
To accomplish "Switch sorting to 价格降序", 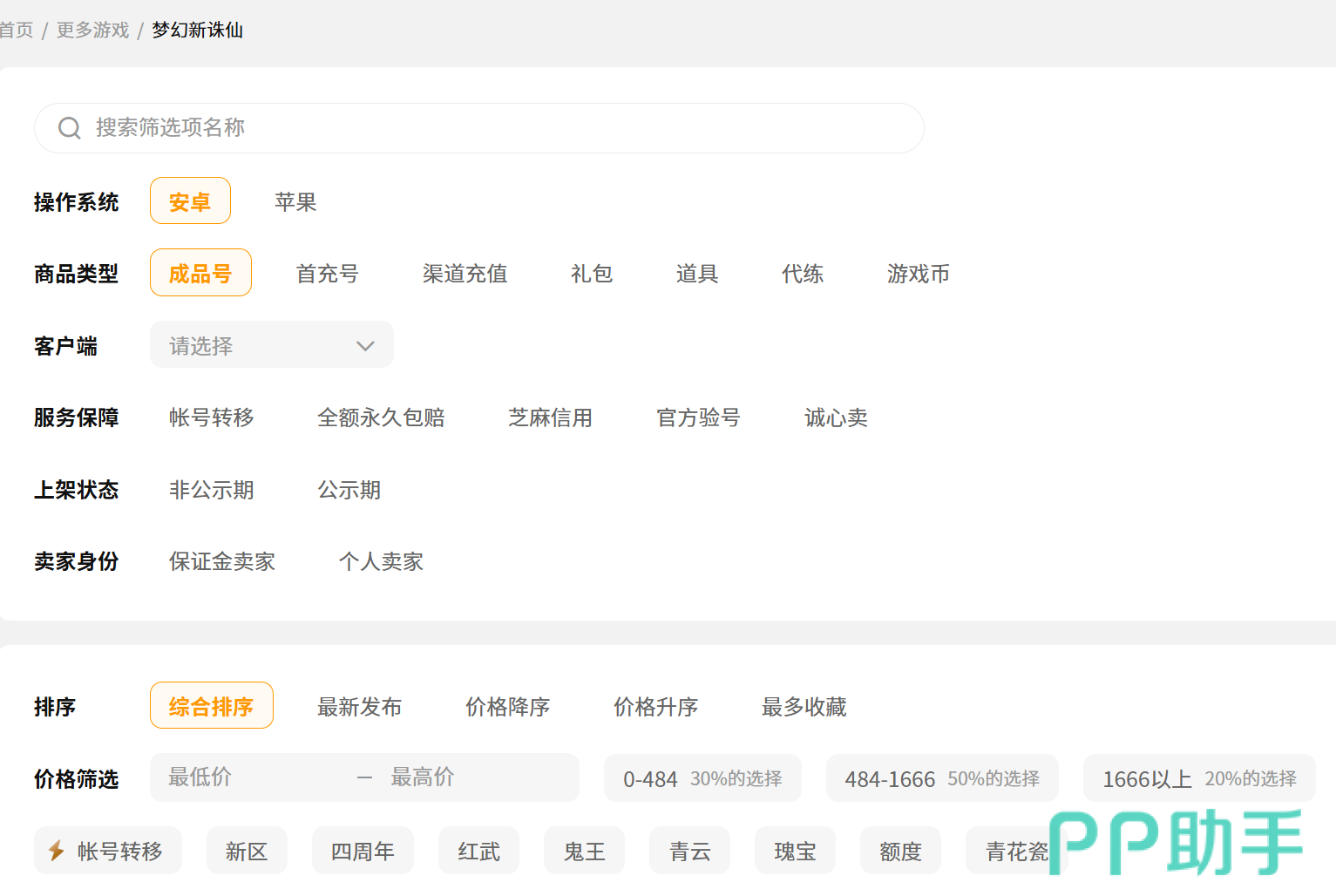I will point(507,707).
